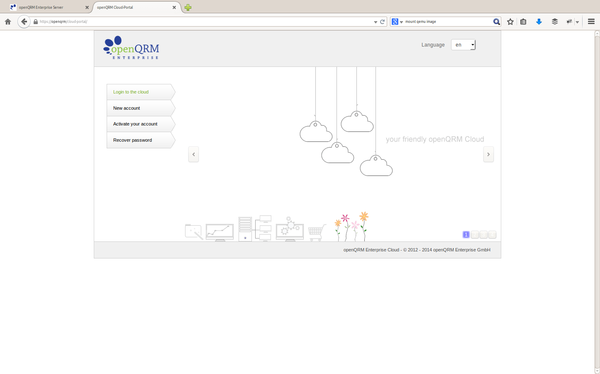
Task: Click the vertical page scrollbar
Action: (x=597, y=202)
